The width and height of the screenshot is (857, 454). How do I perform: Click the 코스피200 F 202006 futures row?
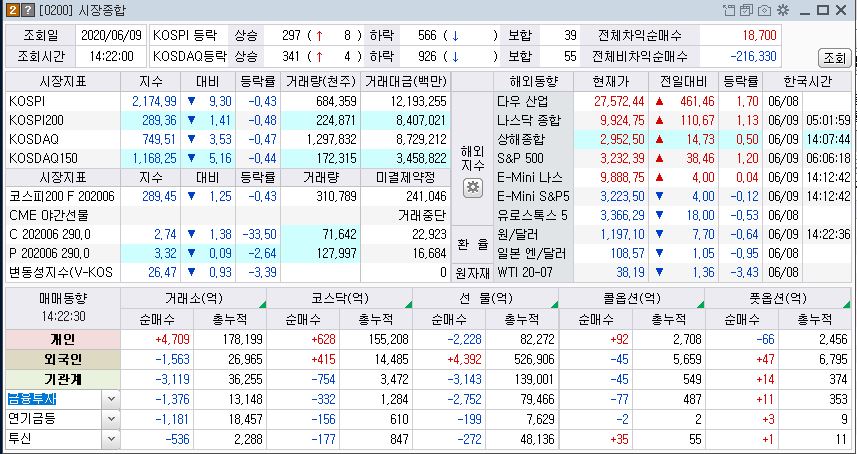227,196
